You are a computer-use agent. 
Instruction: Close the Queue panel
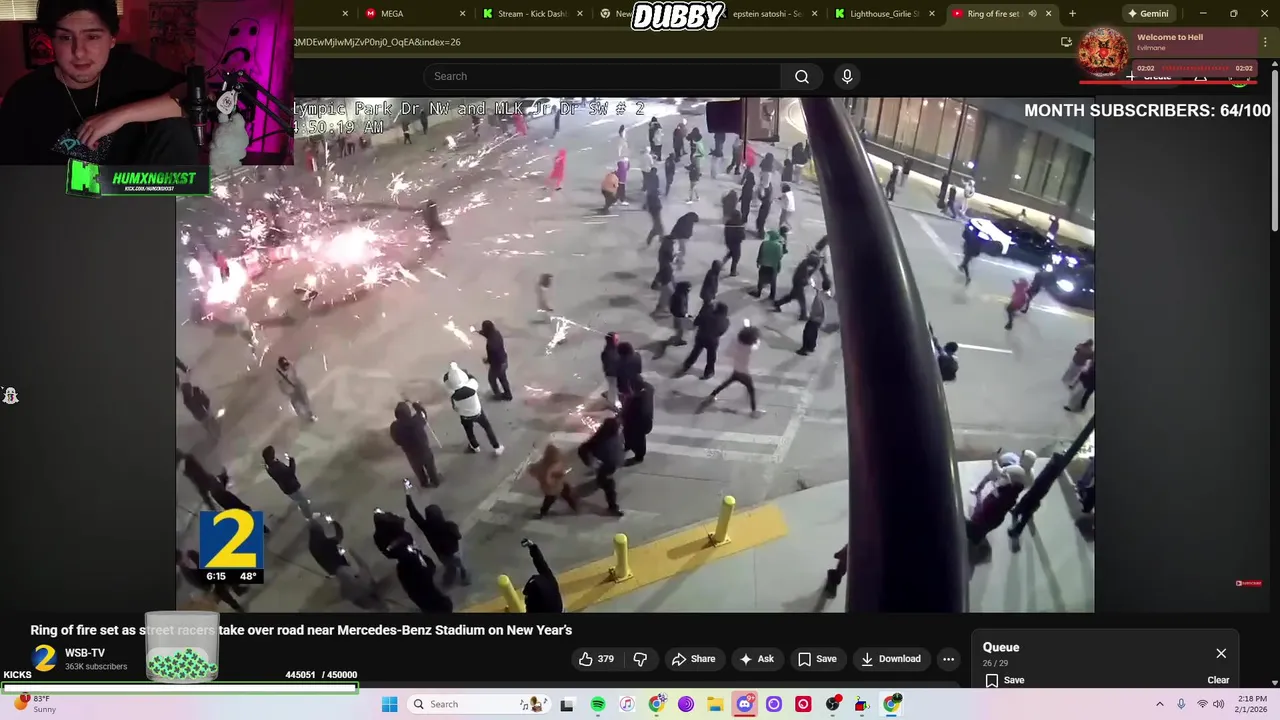point(1221,653)
